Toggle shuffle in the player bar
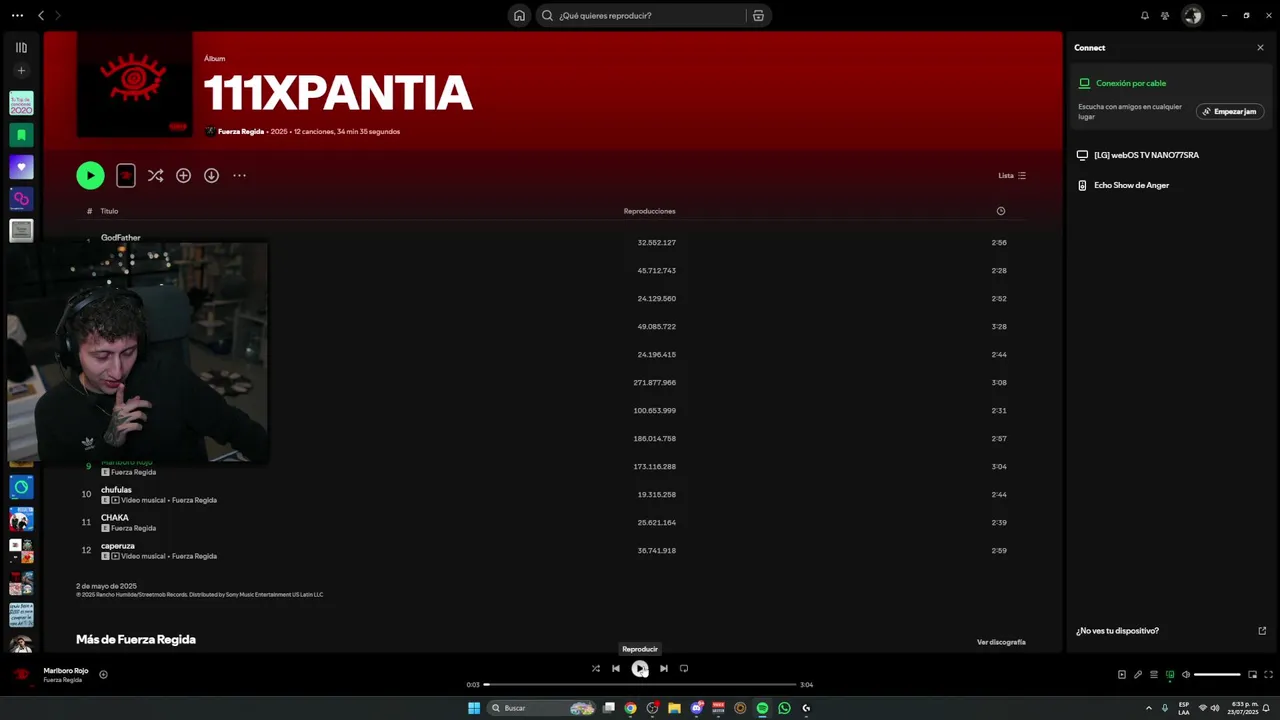Screen dimensions: 1280x720 point(596,668)
